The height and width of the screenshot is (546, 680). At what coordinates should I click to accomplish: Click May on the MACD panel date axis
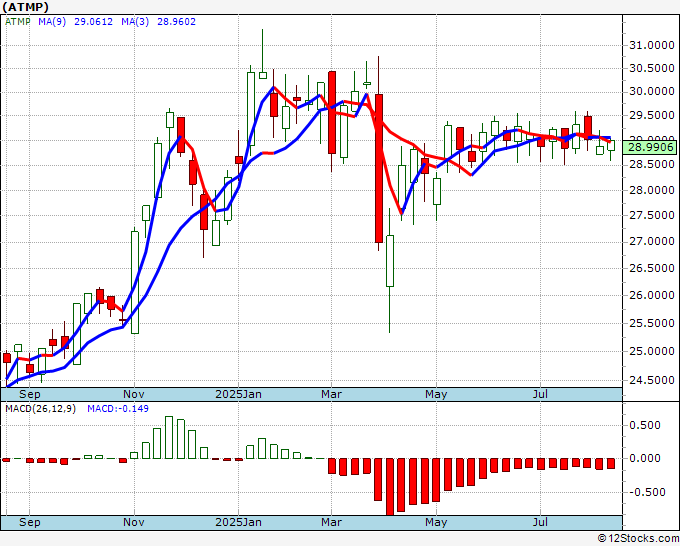pos(436,522)
